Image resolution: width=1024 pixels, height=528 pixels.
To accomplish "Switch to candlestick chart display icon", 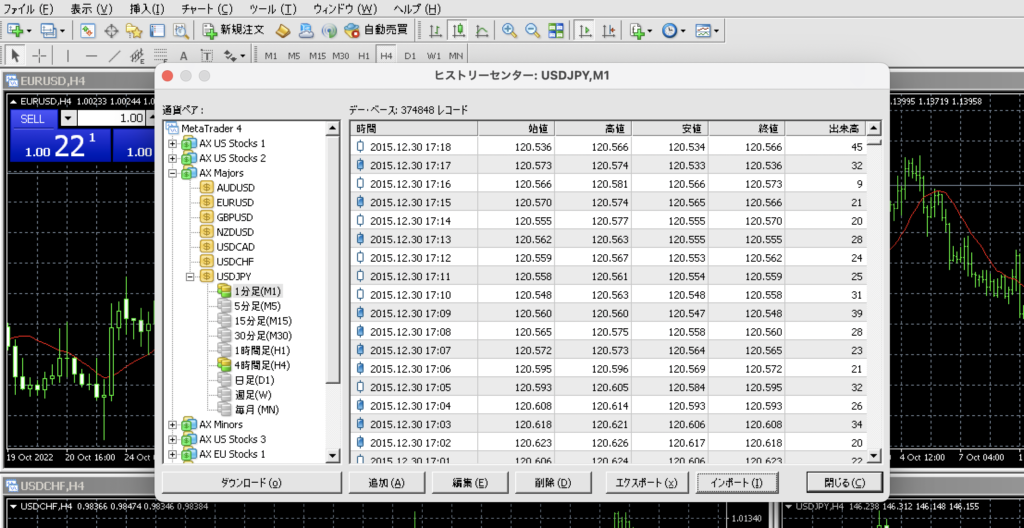I will (x=460, y=30).
